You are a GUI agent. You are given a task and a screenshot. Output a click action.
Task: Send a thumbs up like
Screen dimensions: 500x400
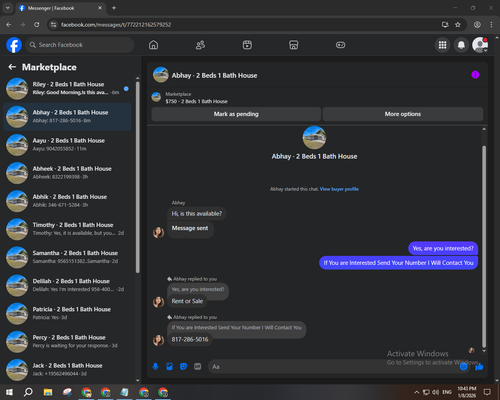click(x=479, y=367)
